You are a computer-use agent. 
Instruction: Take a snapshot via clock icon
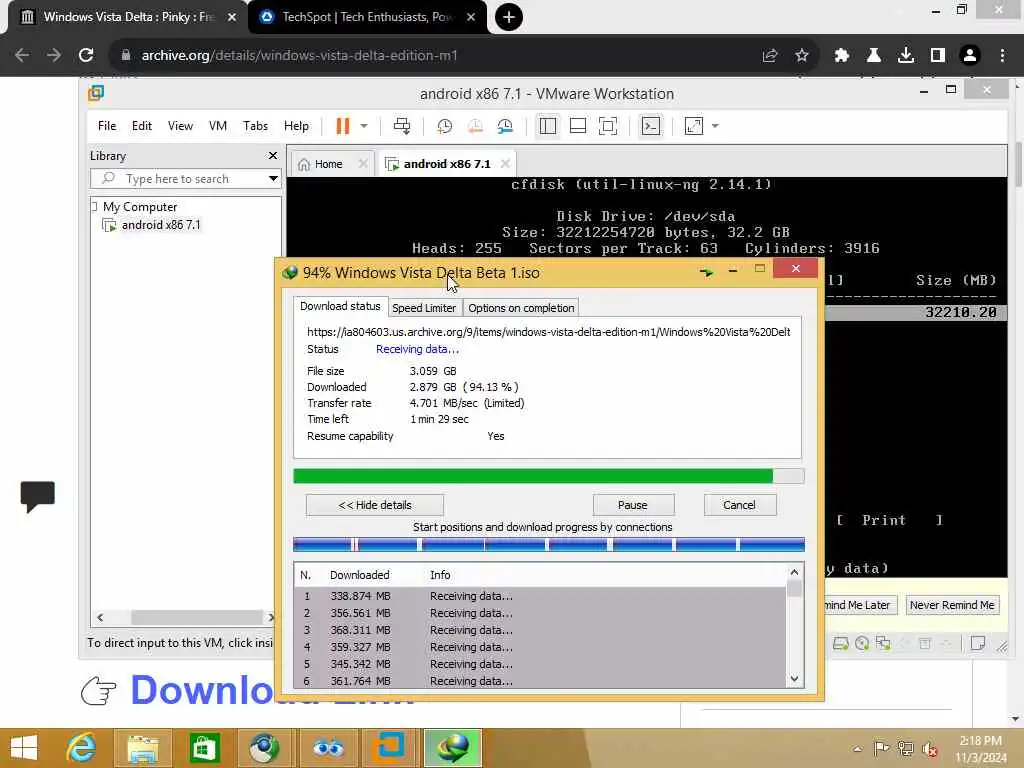tap(444, 126)
